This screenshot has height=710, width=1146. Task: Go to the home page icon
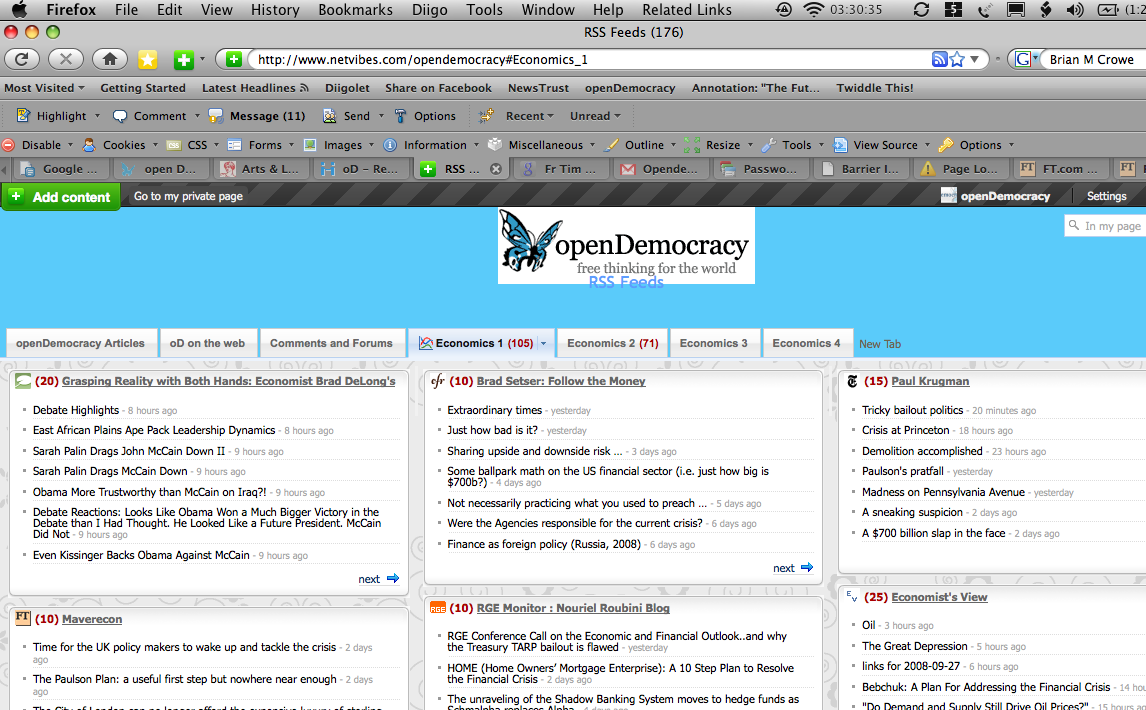click(x=110, y=59)
